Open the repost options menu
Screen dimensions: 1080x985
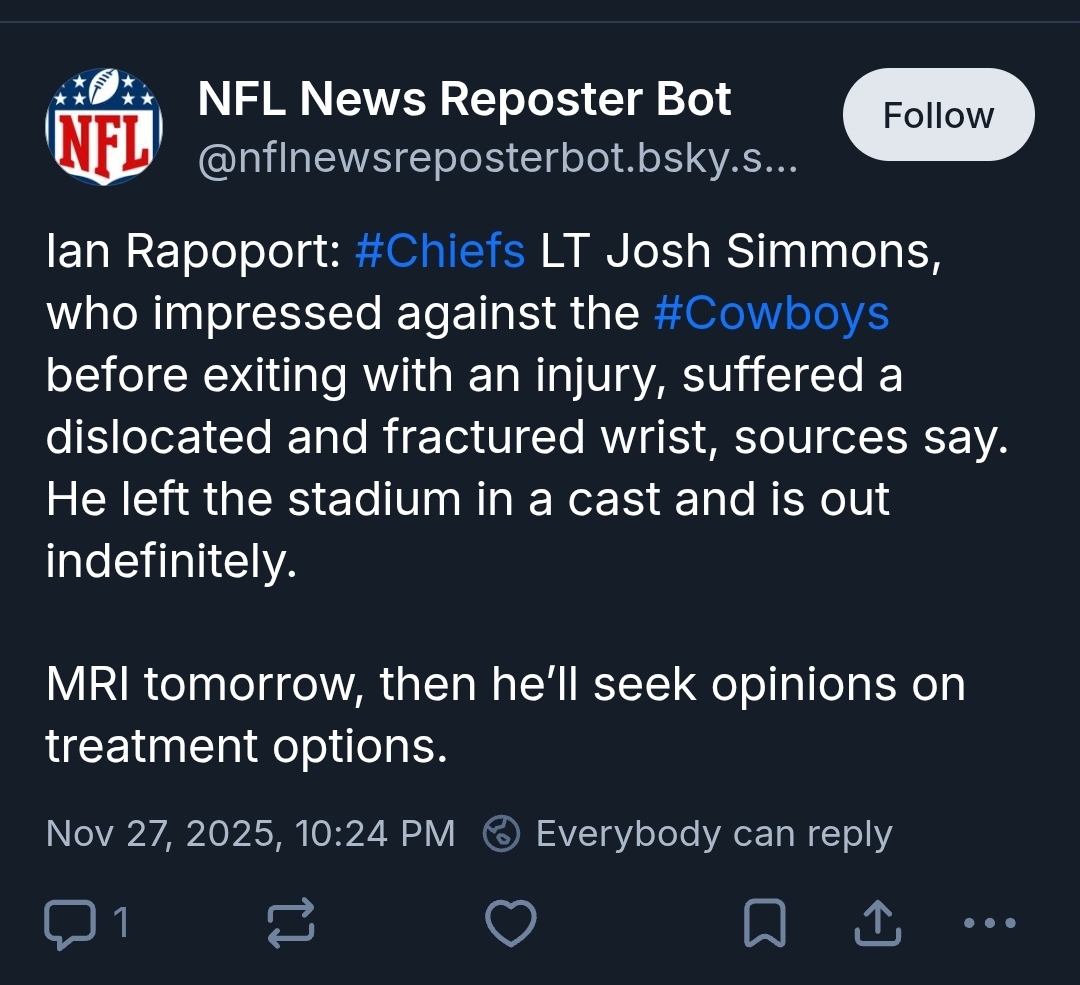click(x=292, y=922)
